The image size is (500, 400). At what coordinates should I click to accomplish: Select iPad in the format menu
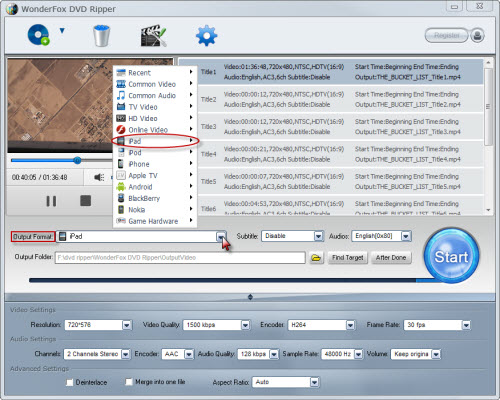[155, 141]
